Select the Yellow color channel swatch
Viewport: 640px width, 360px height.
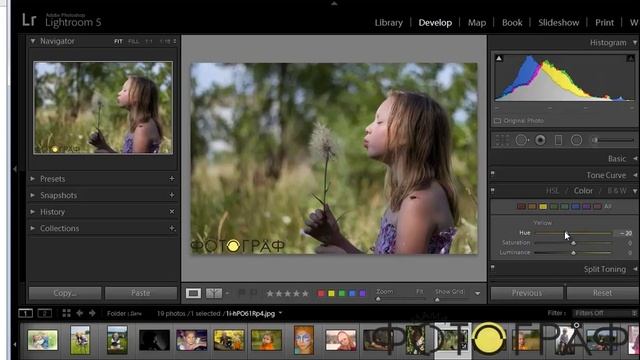point(543,207)
